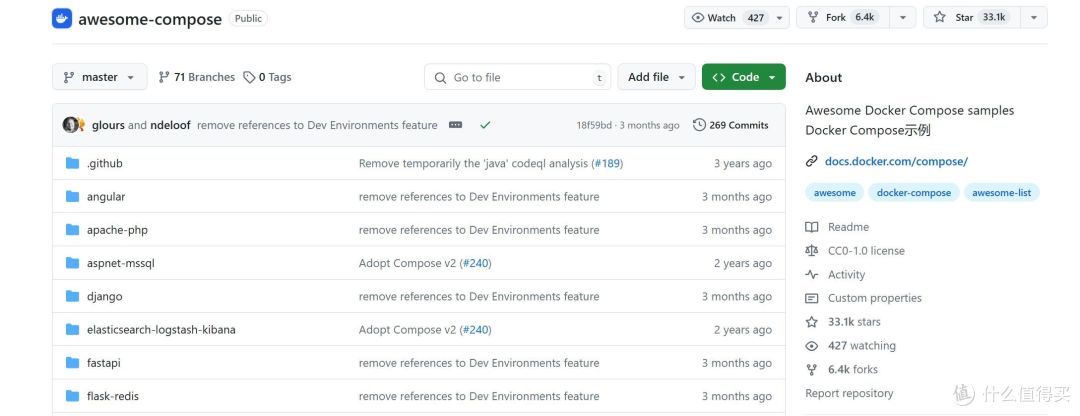Open the Star lists dropdown caret
Screen dimensions: 1080x416
(x=1034, y=18)
